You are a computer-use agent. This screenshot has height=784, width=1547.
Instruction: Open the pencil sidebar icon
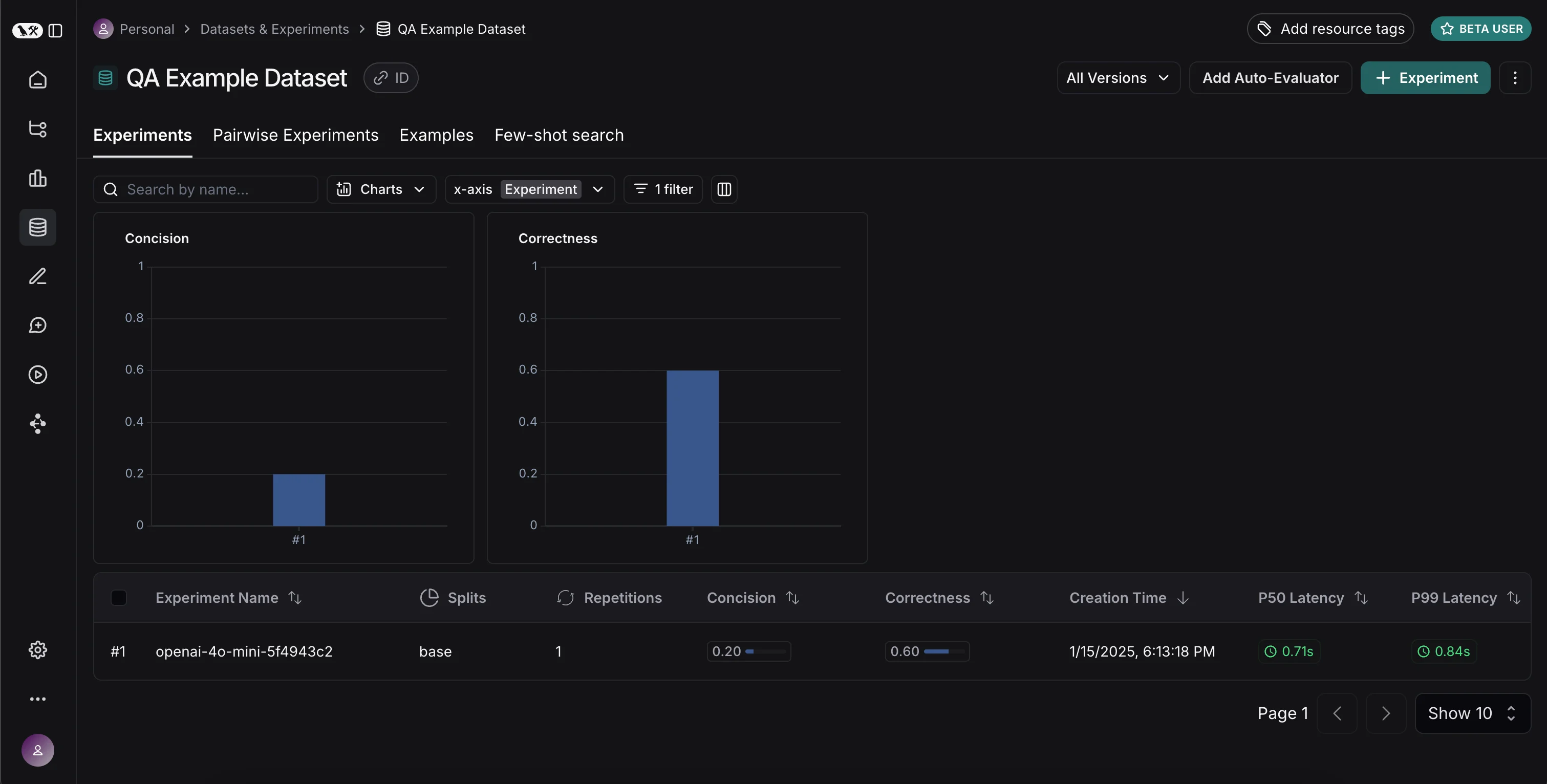coord(38,276)
